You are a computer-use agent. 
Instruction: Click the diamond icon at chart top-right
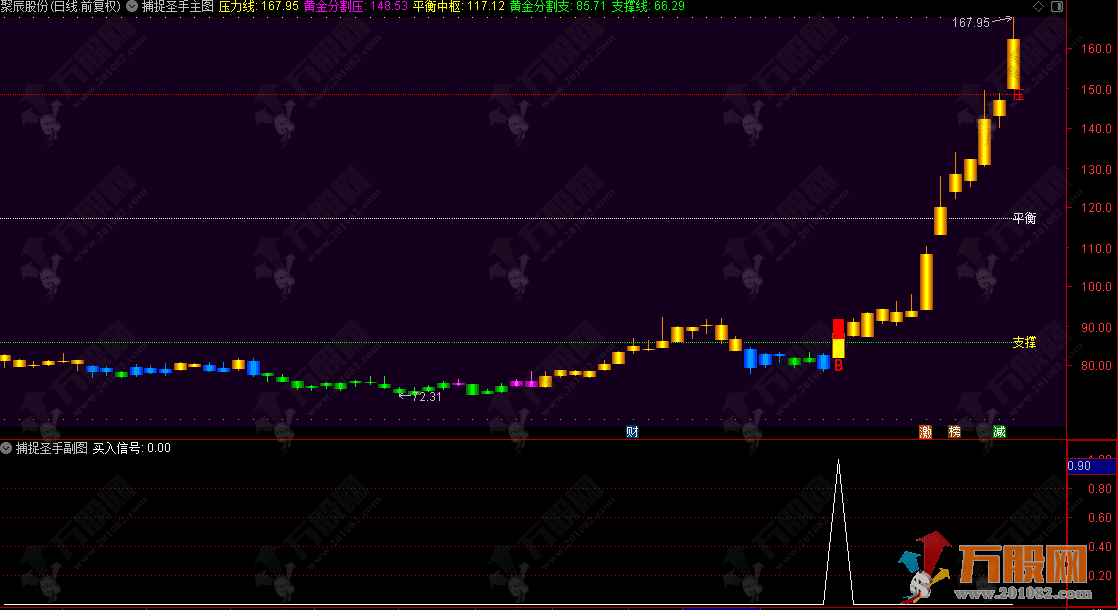[x=1038, y=6]
